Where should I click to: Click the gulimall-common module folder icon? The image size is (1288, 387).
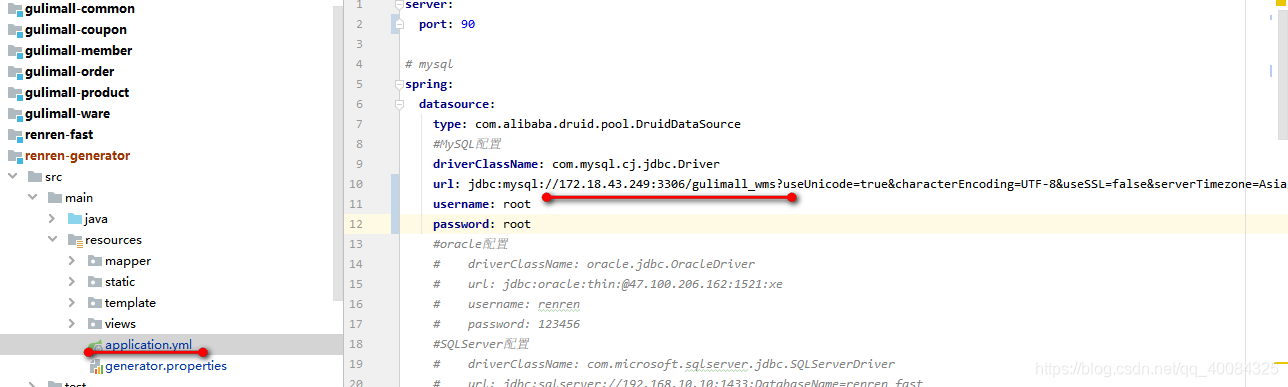click(15, 8)
